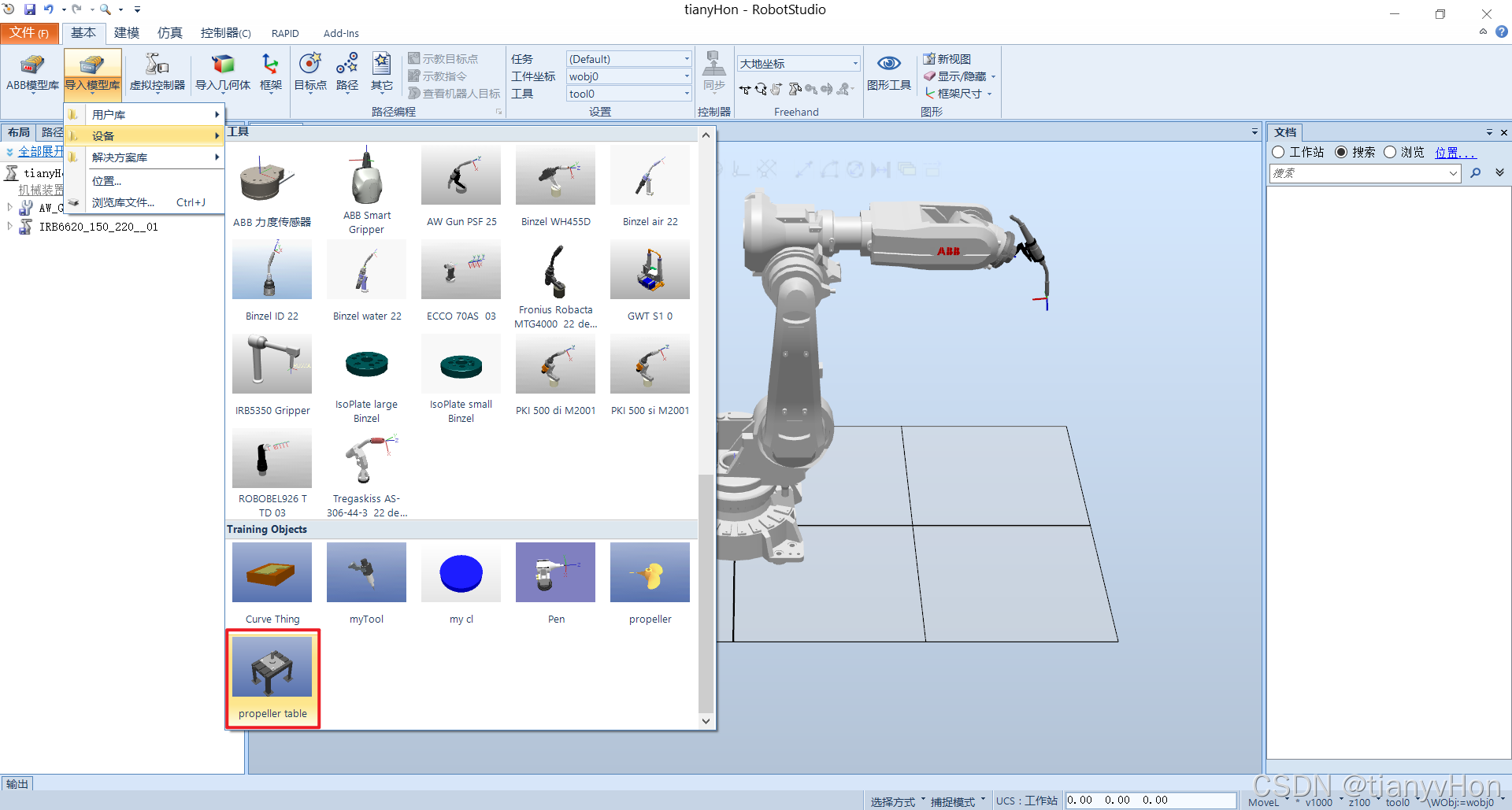Click the 路径 path icon
This screenshot has width=1512, height=810.
coord(347,73)
